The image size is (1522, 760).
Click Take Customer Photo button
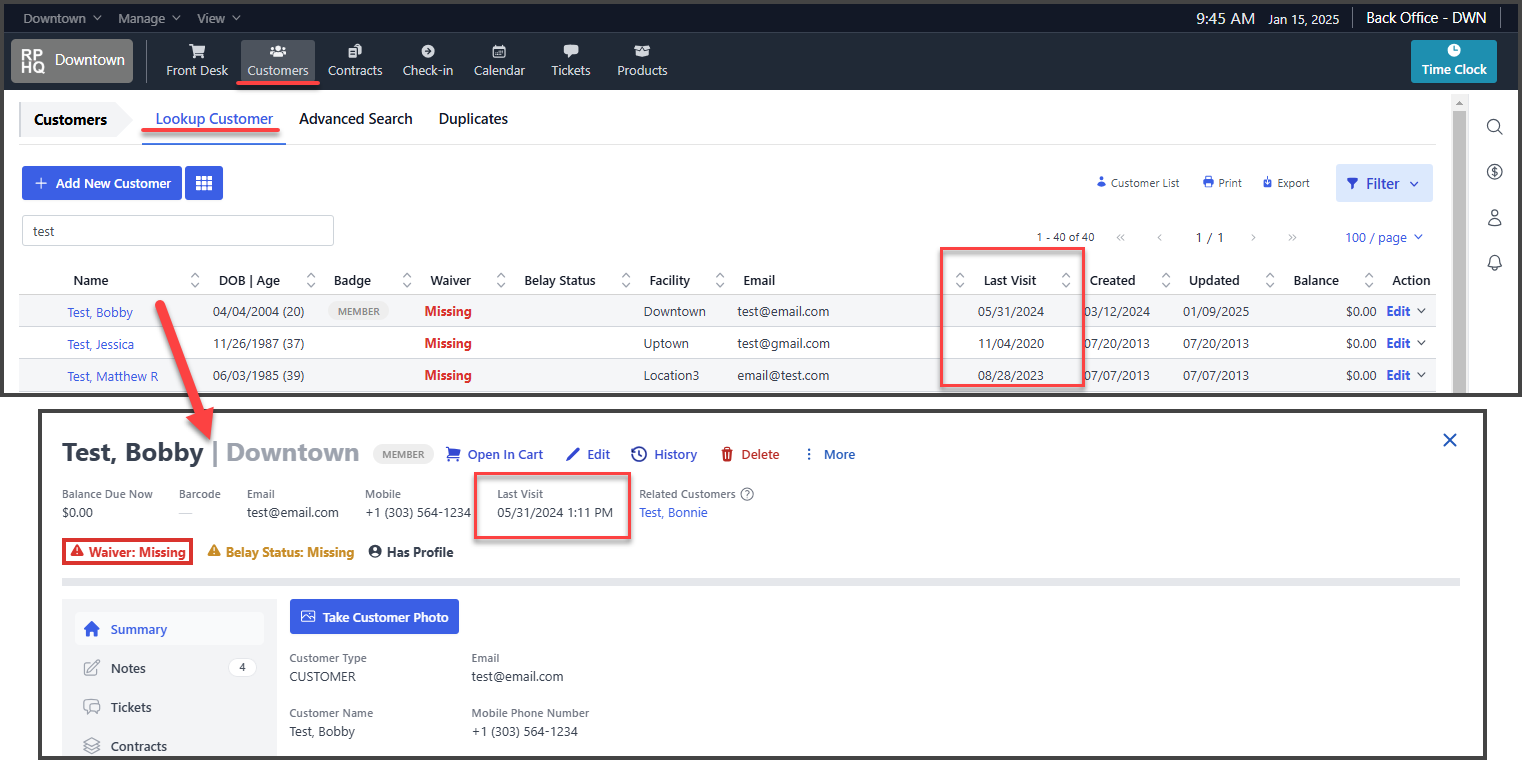point(374,617)
